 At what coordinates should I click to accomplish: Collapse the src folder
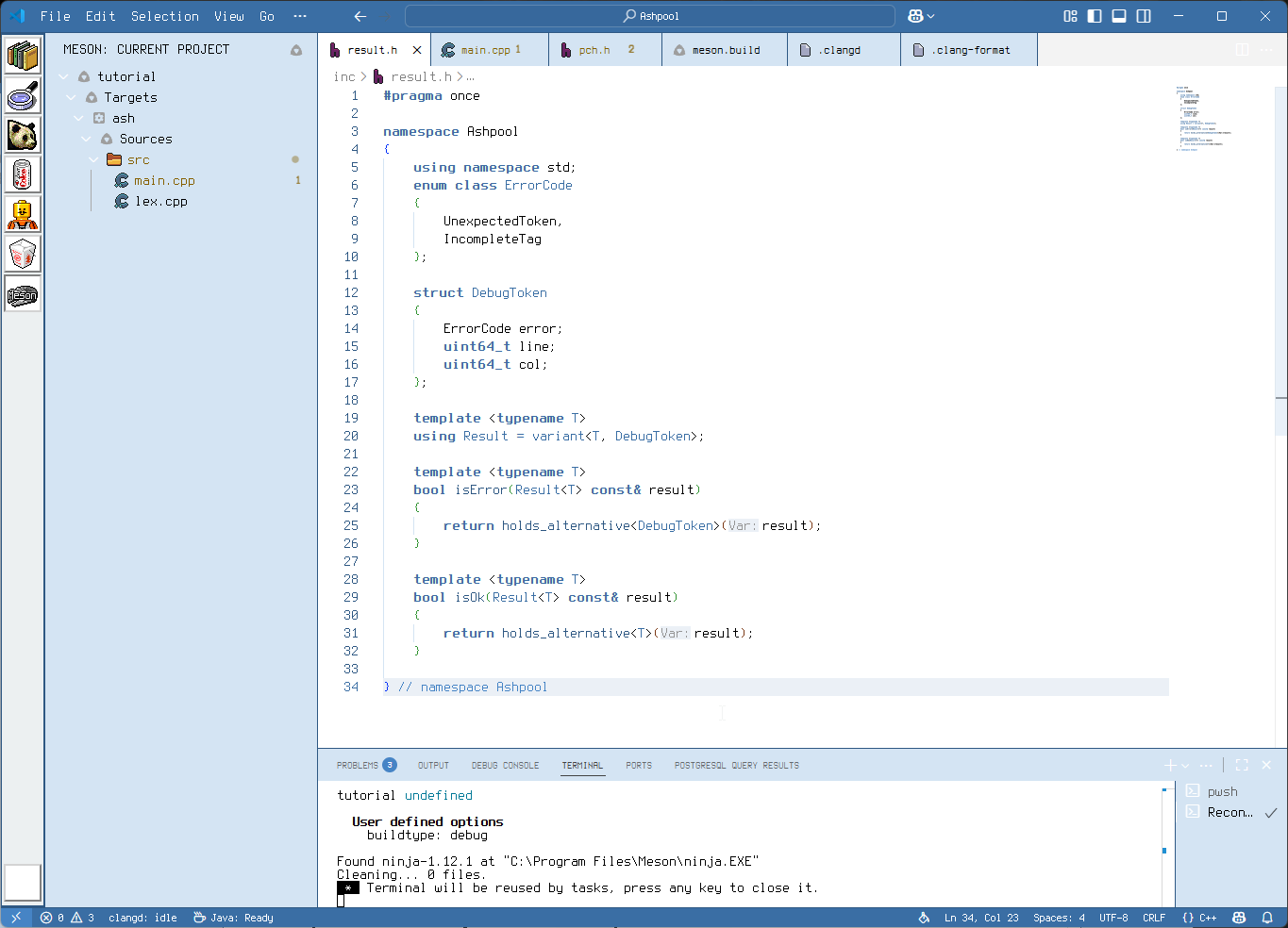[94, 159]
